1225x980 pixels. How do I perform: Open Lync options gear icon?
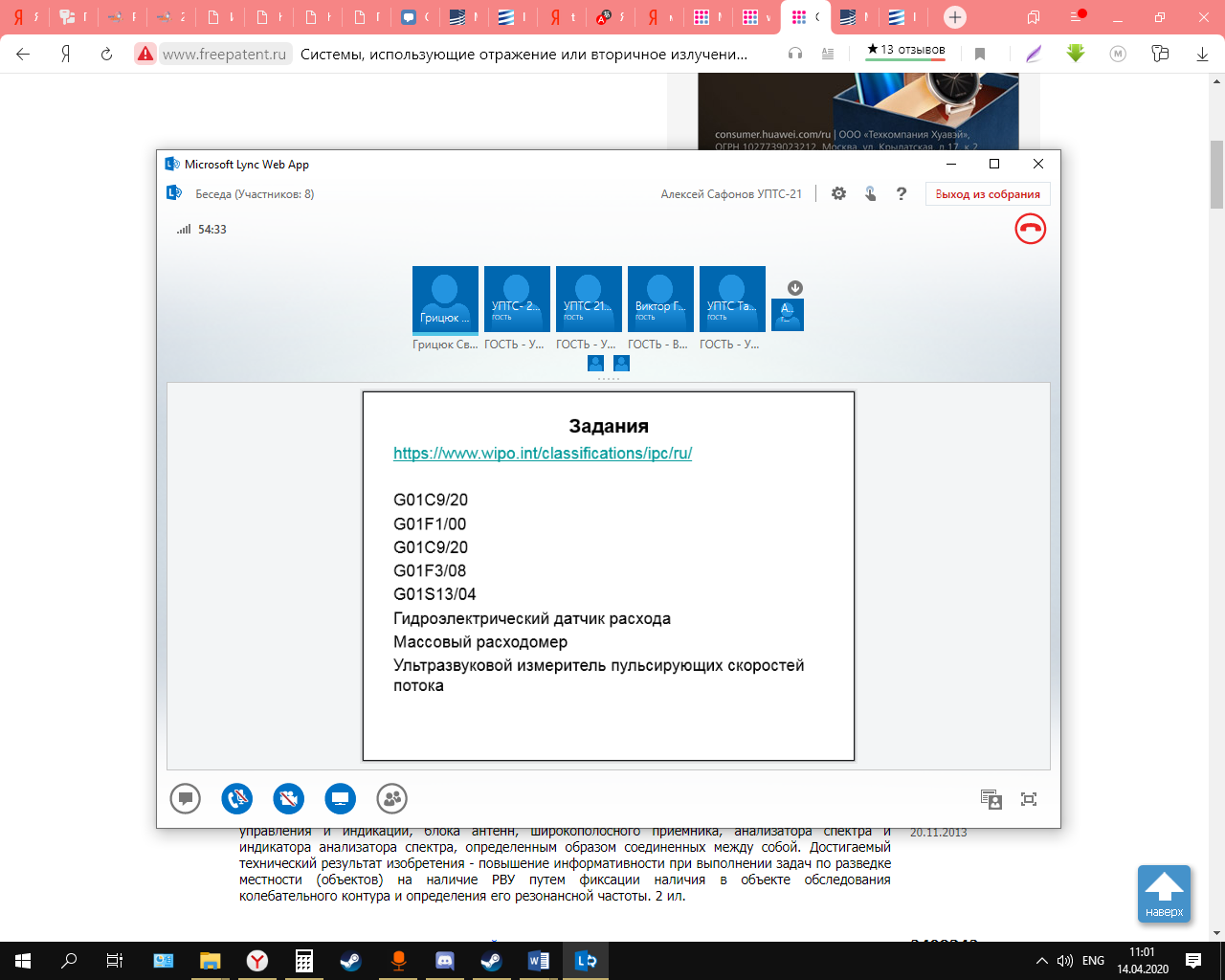[x=838, y=193]
